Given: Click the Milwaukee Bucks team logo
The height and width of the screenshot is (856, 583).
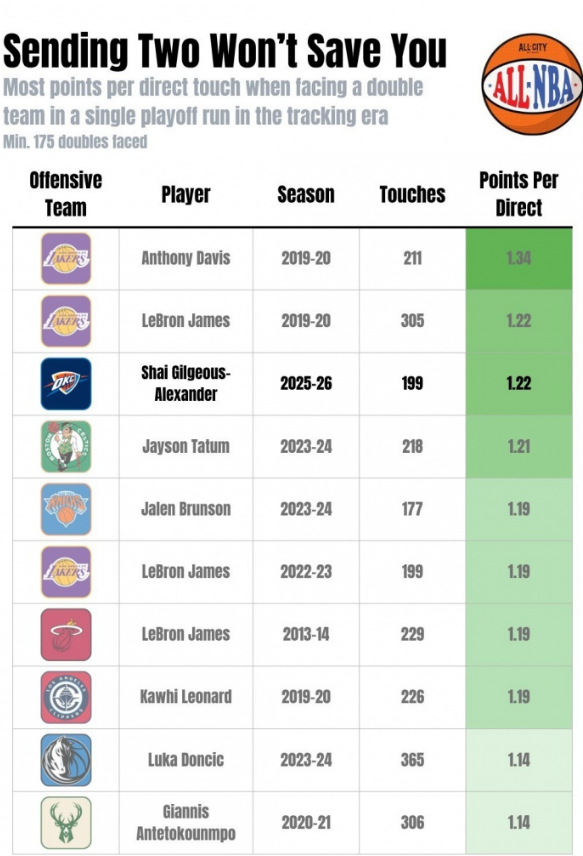Looking at the screenshot, I should pyautogui.click(x=66, y=823).
